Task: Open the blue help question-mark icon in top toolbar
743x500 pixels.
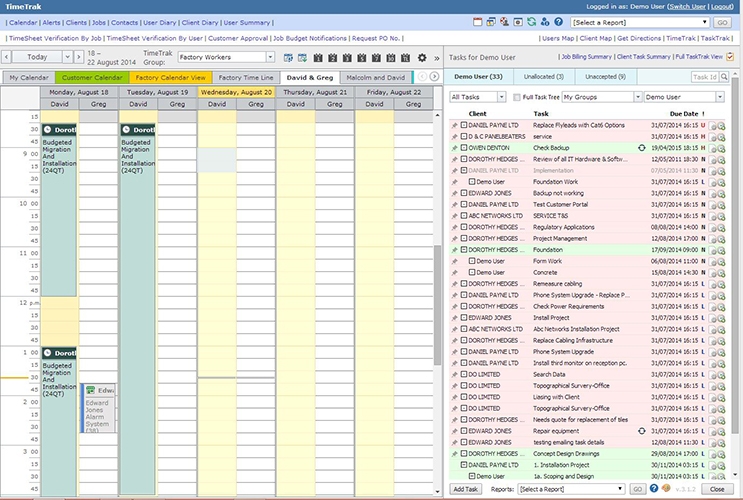Action: click(x=559, y=22)
